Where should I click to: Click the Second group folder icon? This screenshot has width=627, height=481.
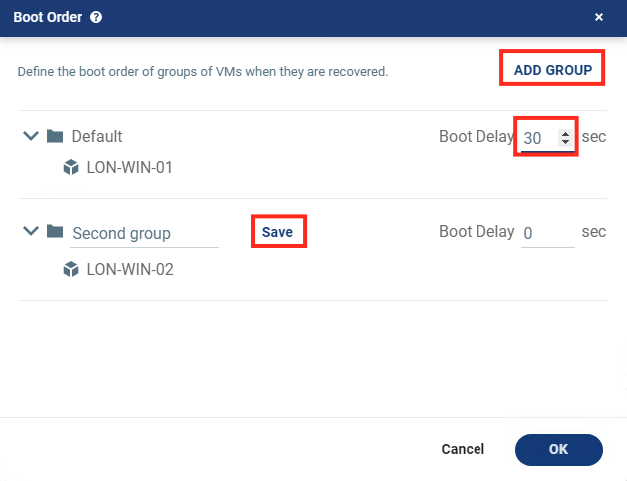(55, 232)
